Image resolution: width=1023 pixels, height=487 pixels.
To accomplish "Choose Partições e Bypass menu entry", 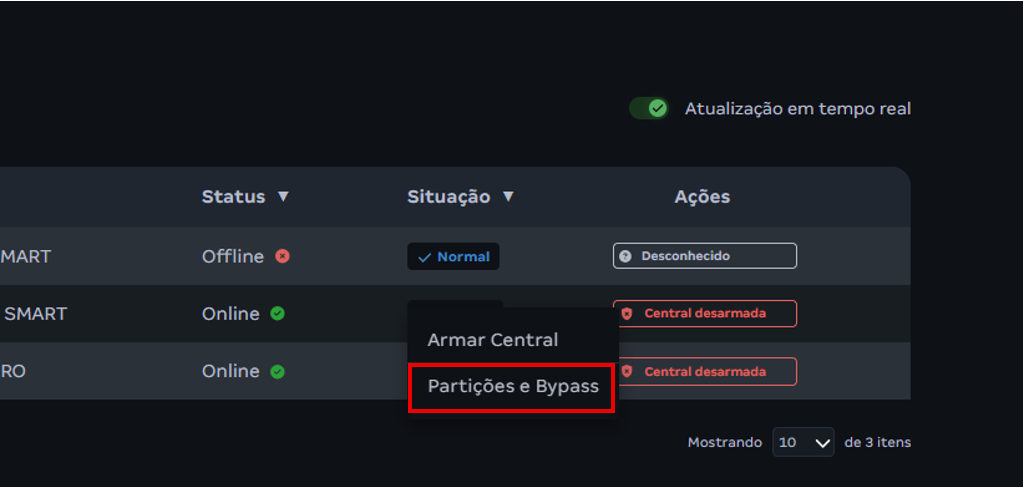I will (x=512, y=386).
